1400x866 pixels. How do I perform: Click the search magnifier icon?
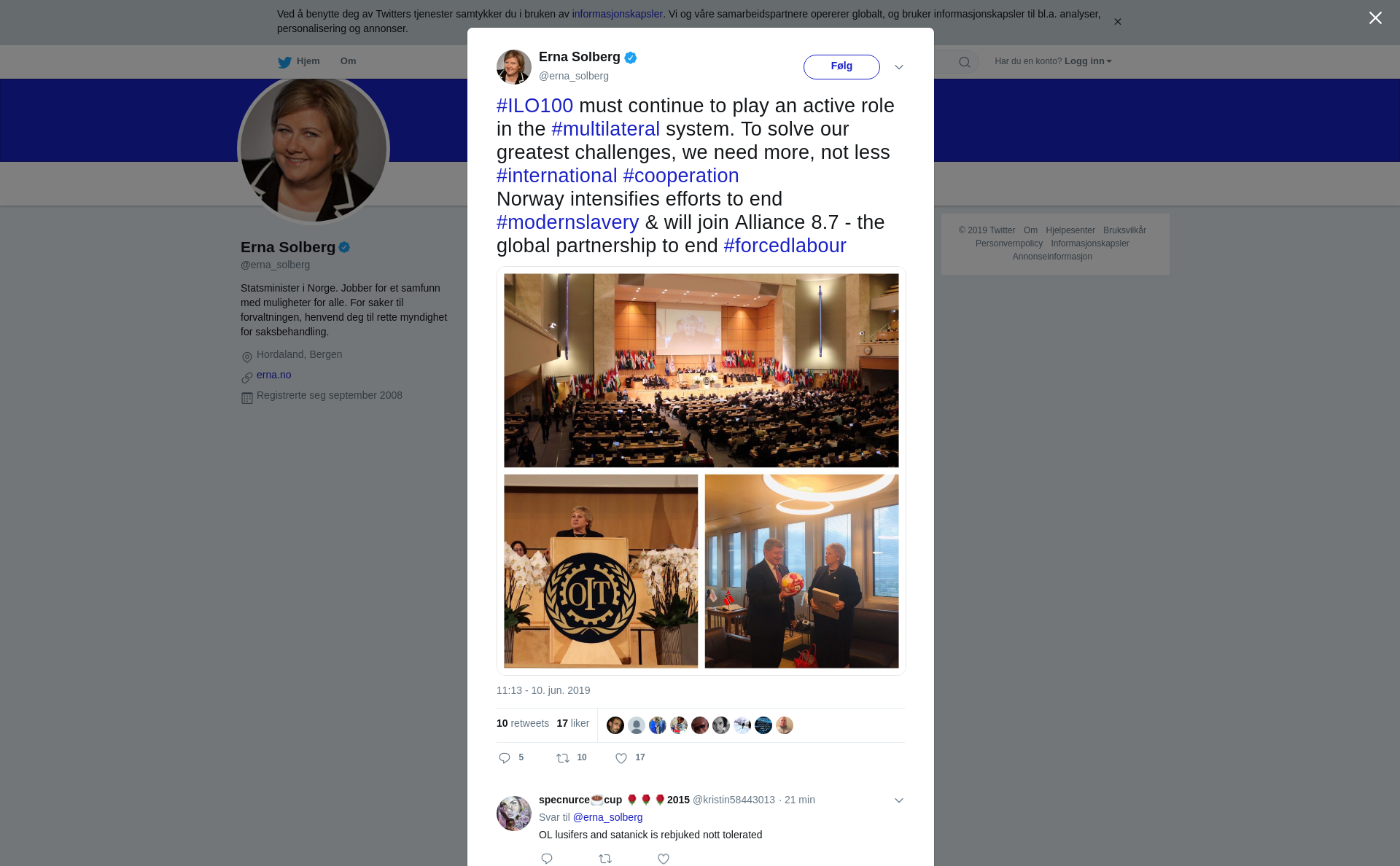pos(965,62)
